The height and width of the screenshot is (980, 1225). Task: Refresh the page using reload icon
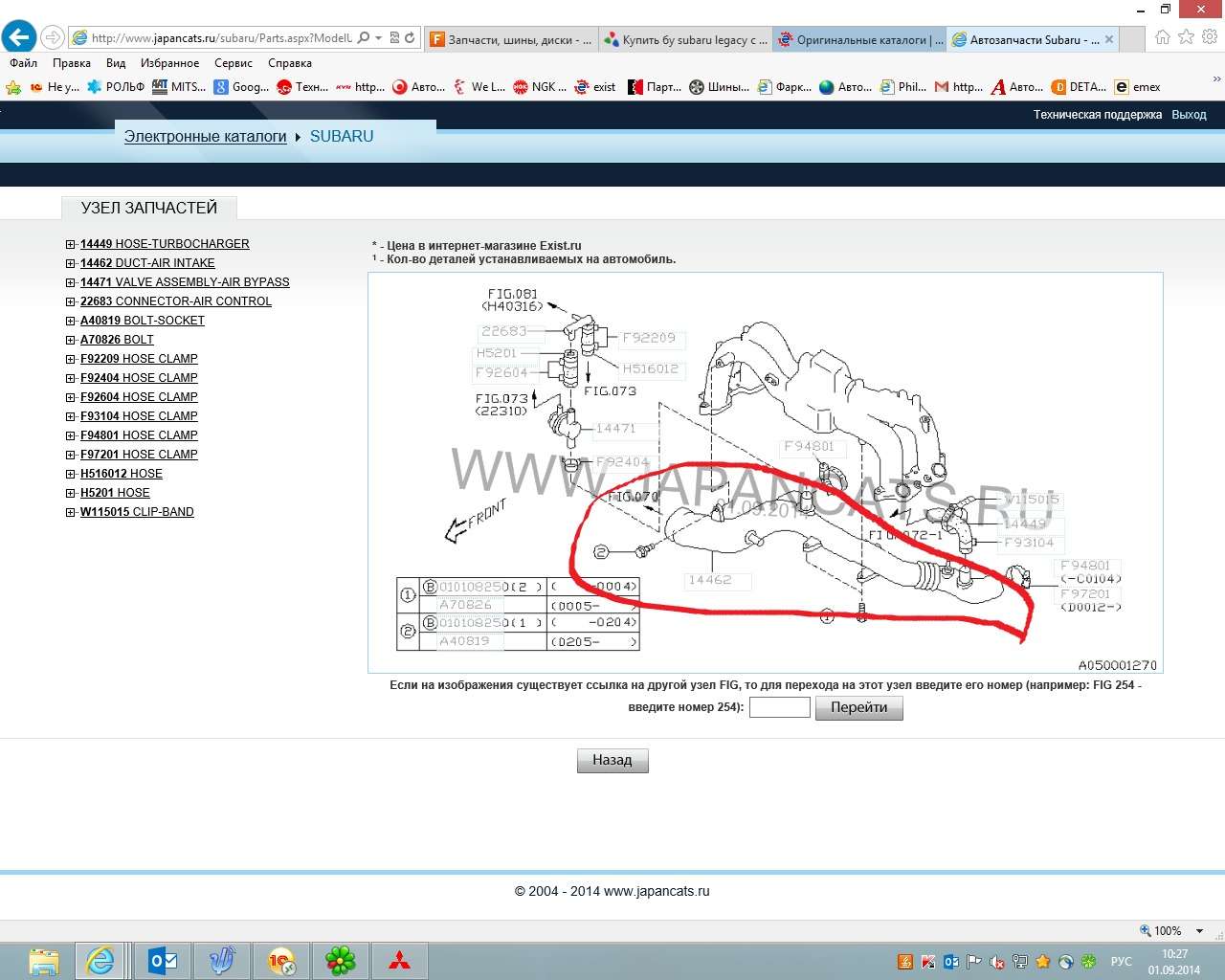click(410, 38)
